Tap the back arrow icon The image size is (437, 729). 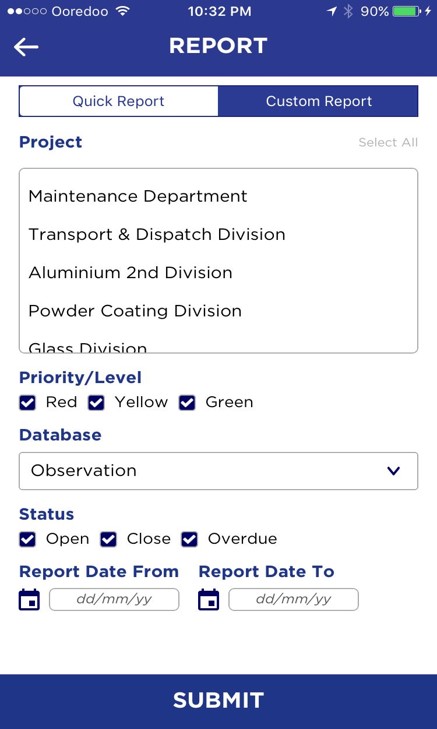pos(26,46)
